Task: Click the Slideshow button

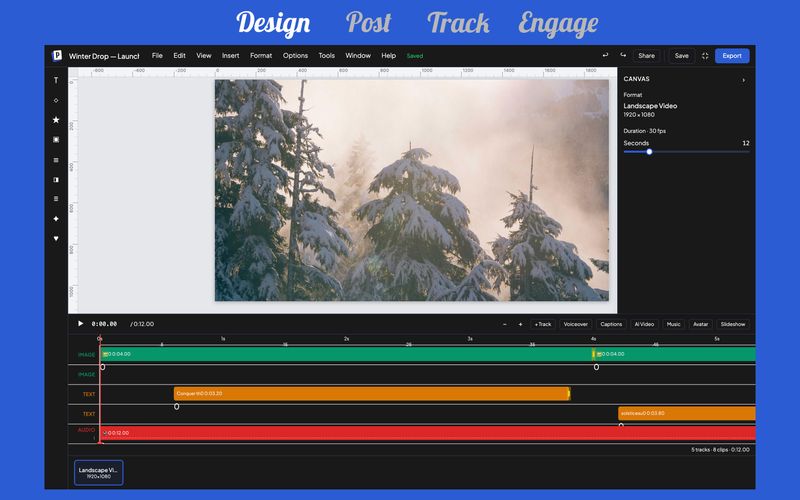Action: (733, 324)
